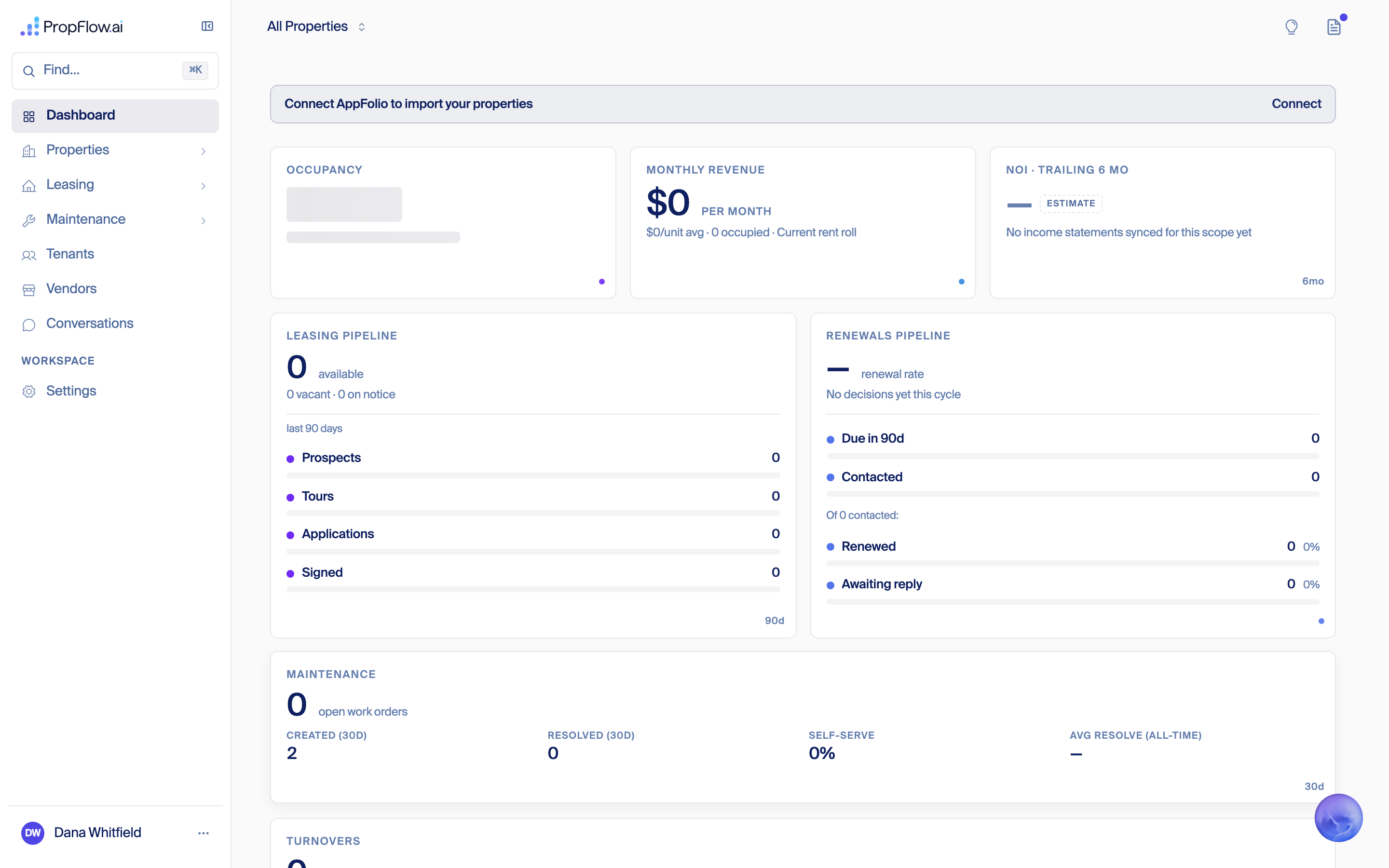This screenshot has width=1389, height=868.
Task: Expand Properties submenu chevron
Action: 203,151
